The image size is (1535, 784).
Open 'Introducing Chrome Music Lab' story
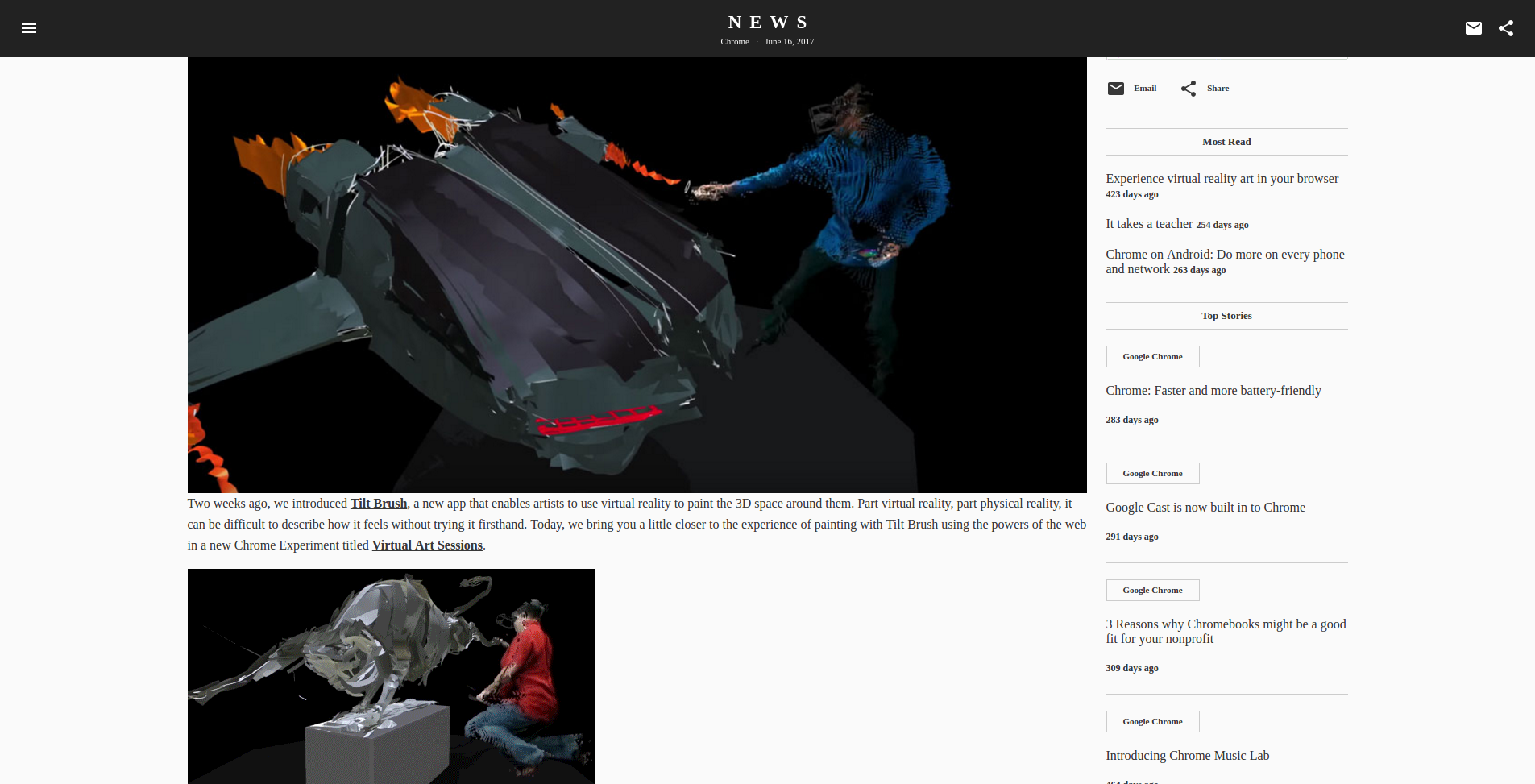coord(1188,756)
